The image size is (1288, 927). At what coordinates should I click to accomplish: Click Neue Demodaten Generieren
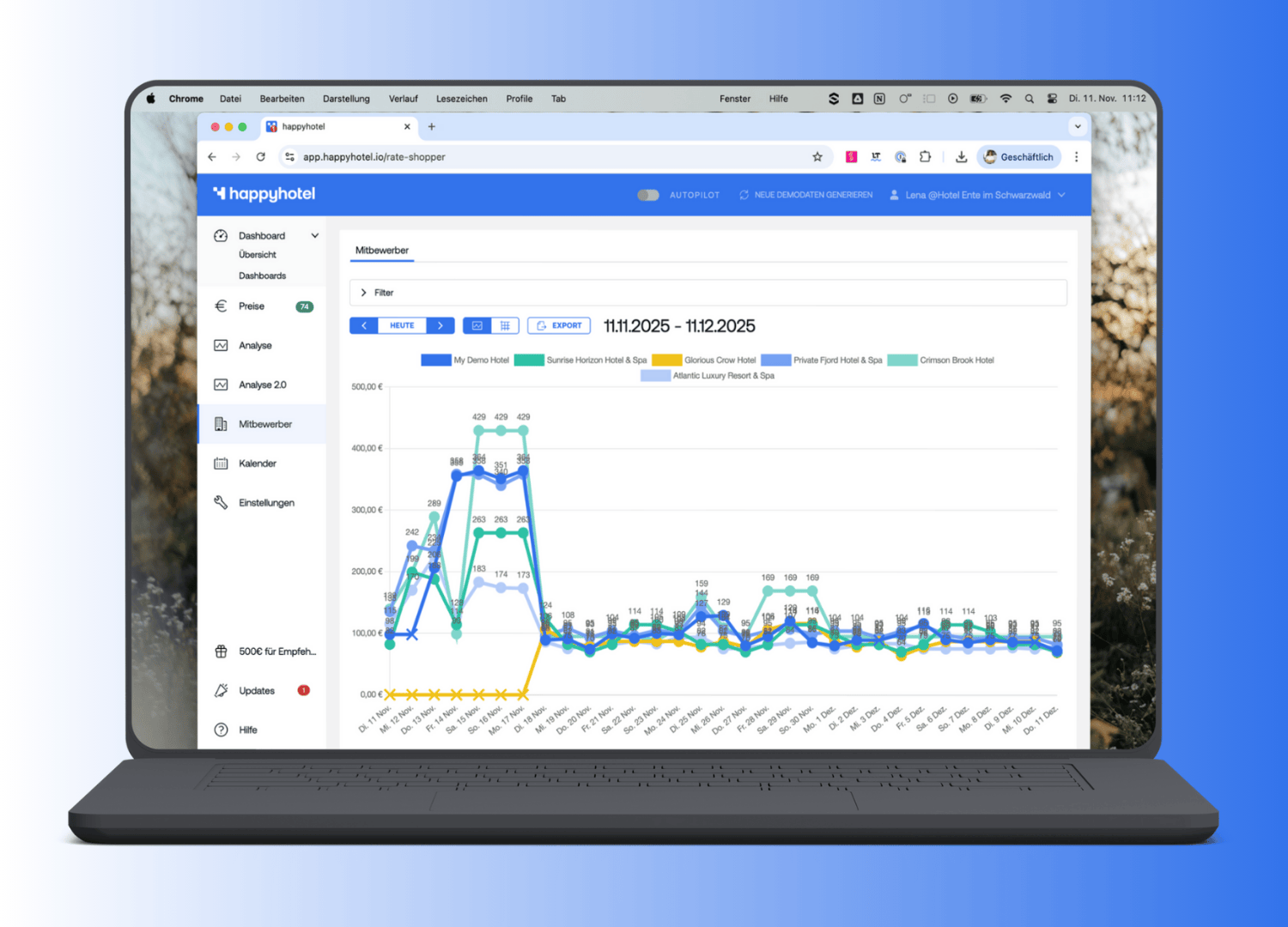805,195
